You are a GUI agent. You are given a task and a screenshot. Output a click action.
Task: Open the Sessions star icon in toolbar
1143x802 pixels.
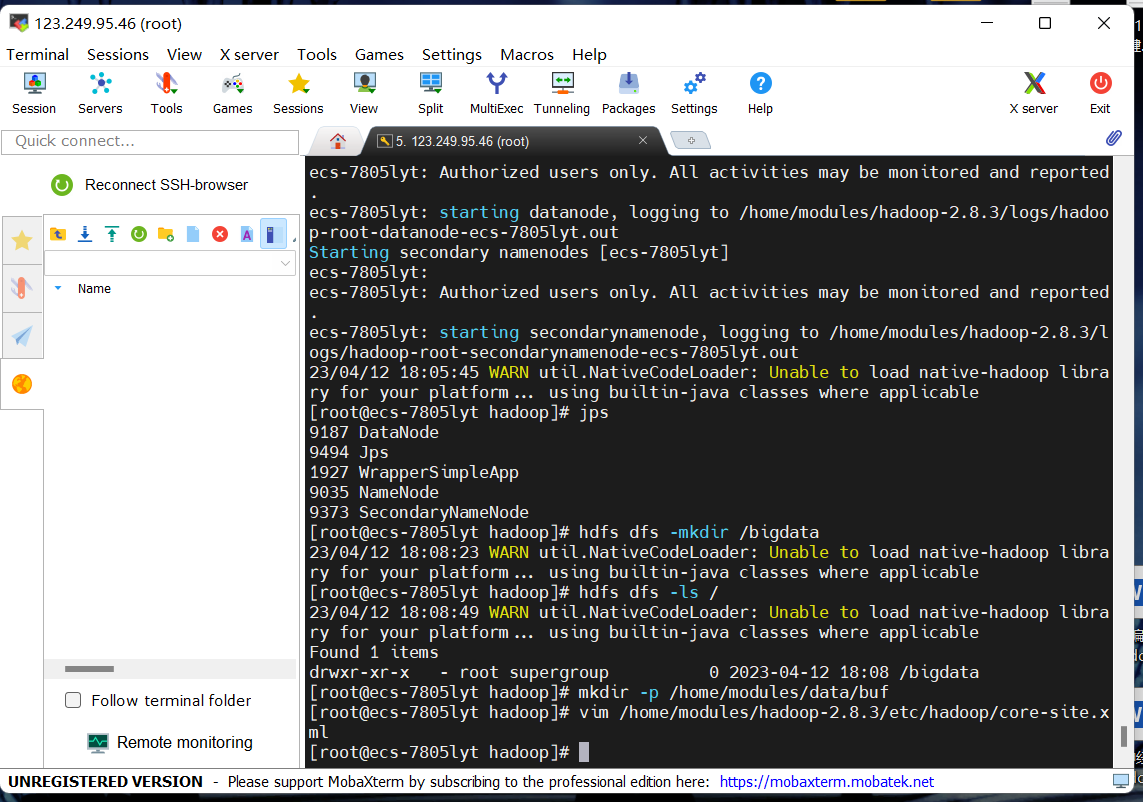298,93
